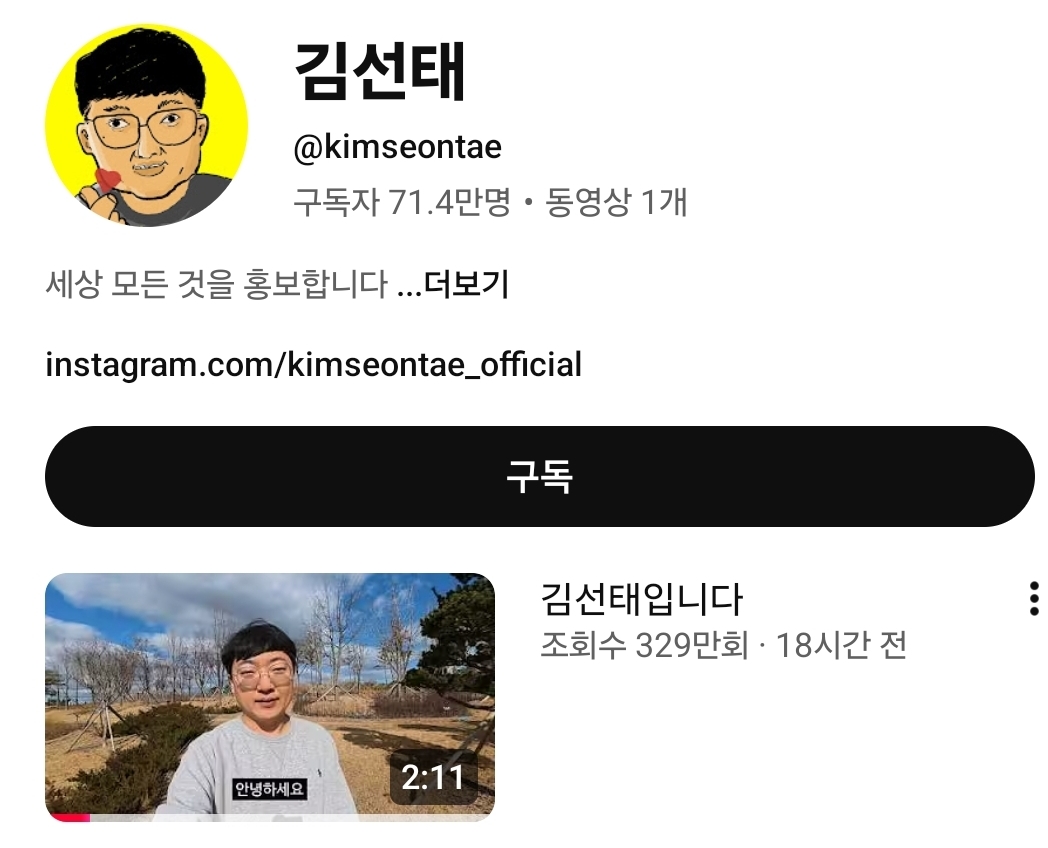
Task: Open instagram.com/kimseontae_official link
Action: click(x=313, y=365)
